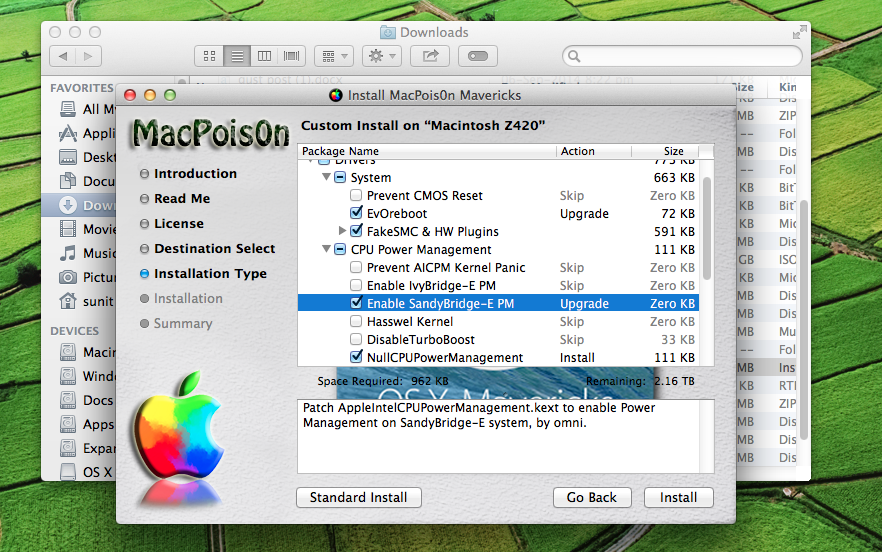Switch Finder to list view
This screenshot has width=882, height=552.
(x=237, y=56)
